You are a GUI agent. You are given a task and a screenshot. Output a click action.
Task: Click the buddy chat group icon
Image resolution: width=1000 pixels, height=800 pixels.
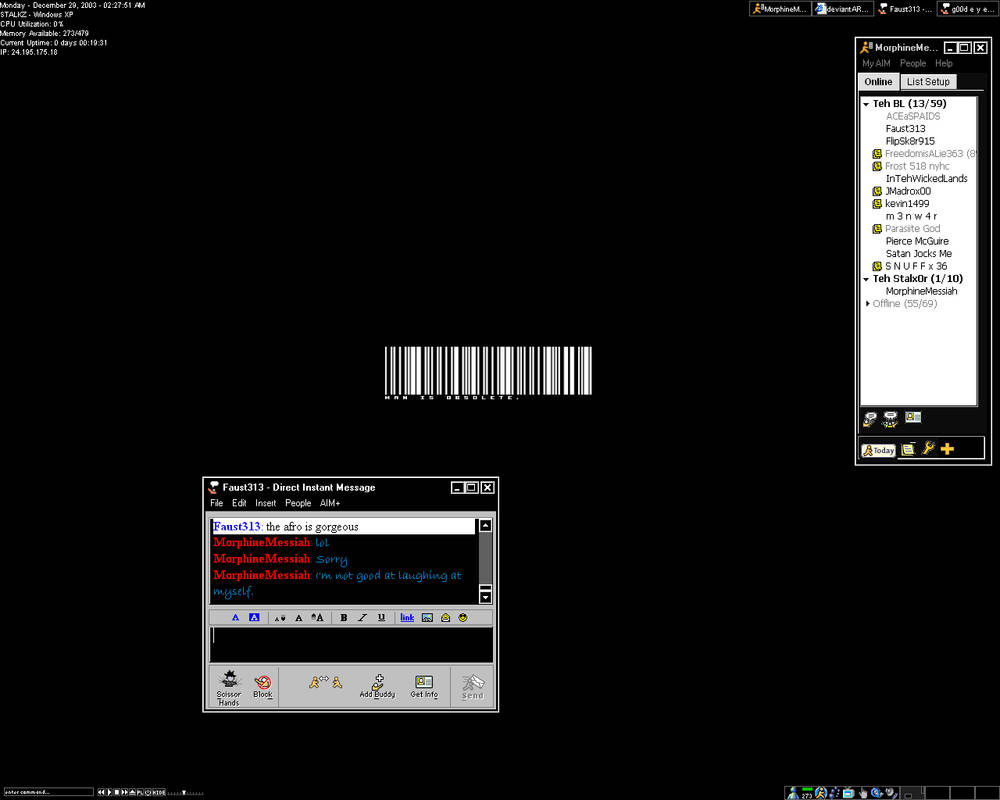pyautogui.click(x=890, y=419)
